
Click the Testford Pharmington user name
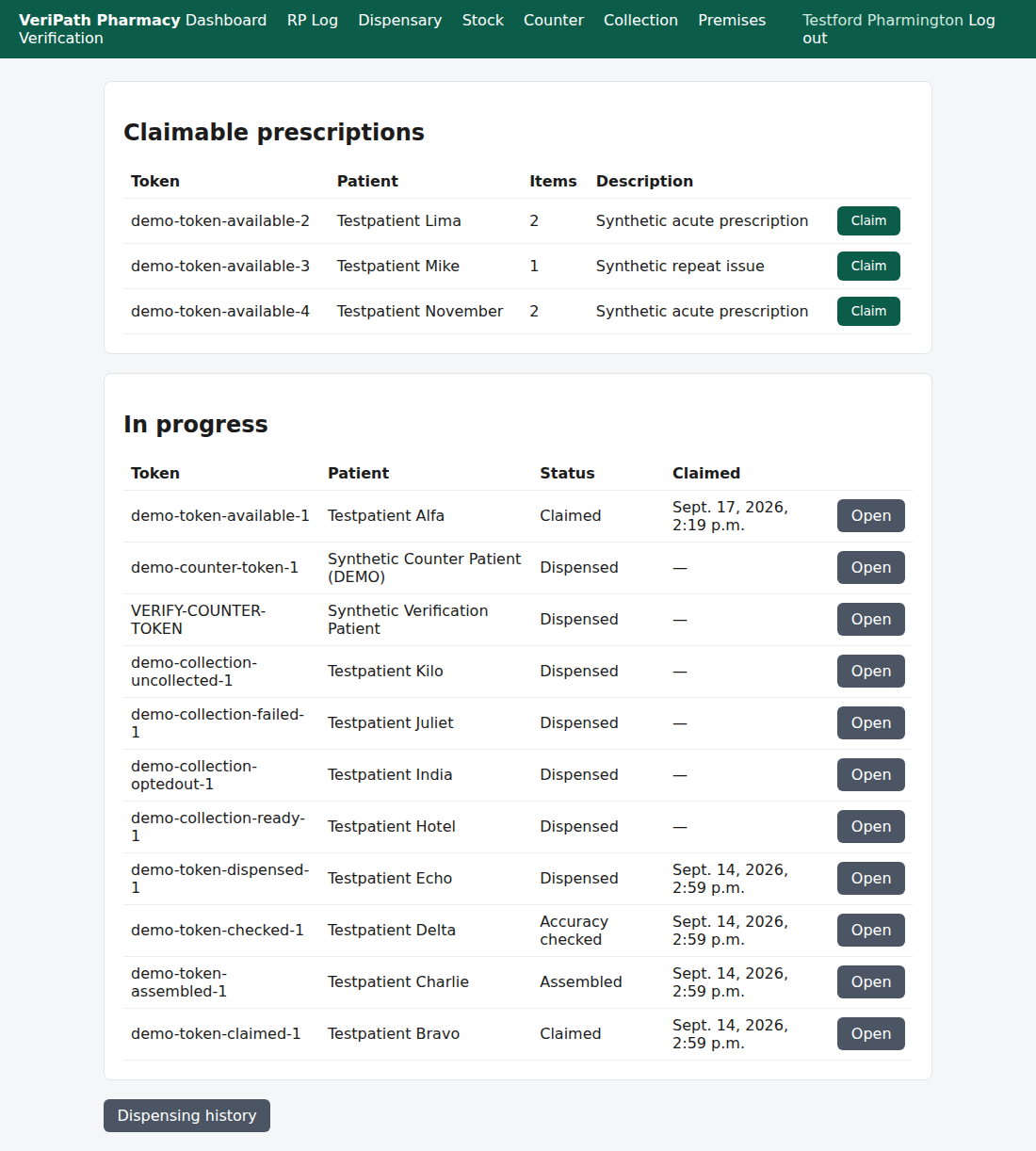pyautogui.click(x=882, y=20)
